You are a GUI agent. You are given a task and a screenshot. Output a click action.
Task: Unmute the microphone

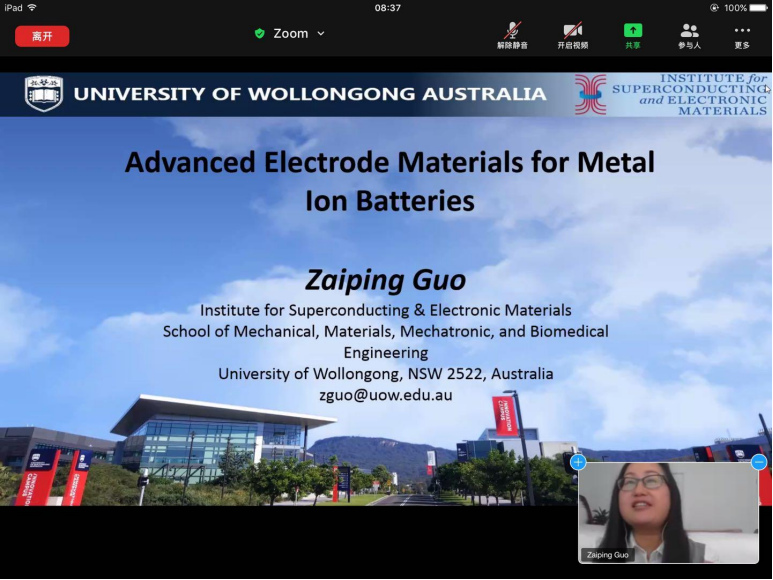pyautogui.click(x=512, y=35)
